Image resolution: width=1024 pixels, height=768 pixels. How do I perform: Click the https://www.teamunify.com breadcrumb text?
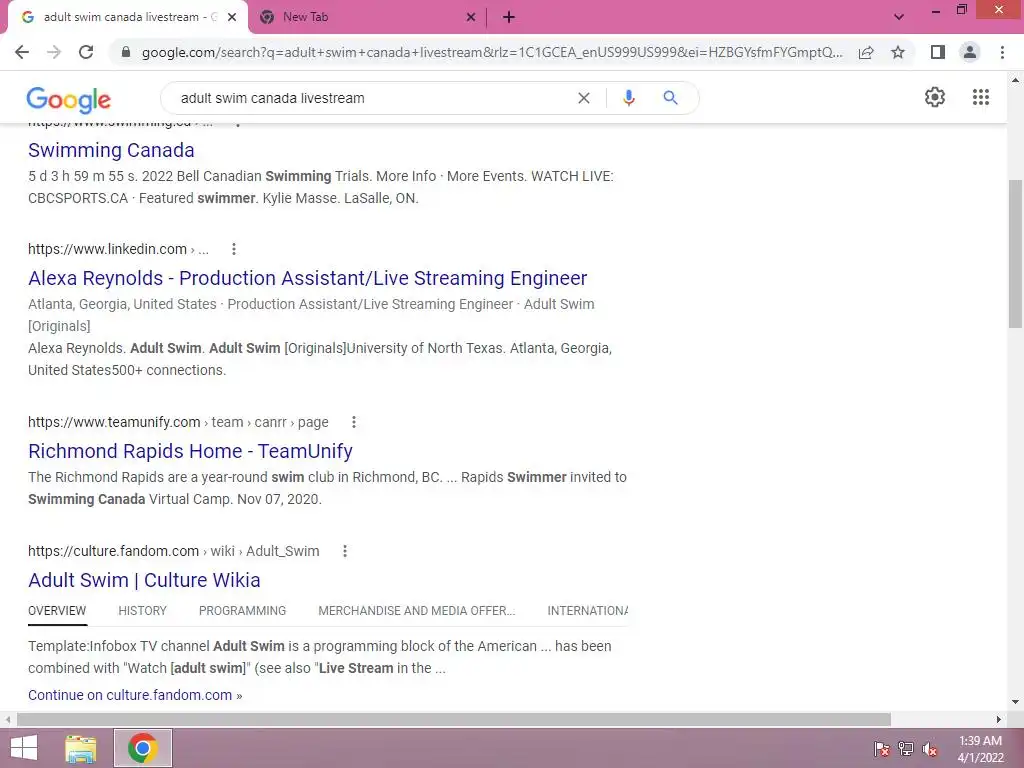pyautogui.click(x=178, y=422)
